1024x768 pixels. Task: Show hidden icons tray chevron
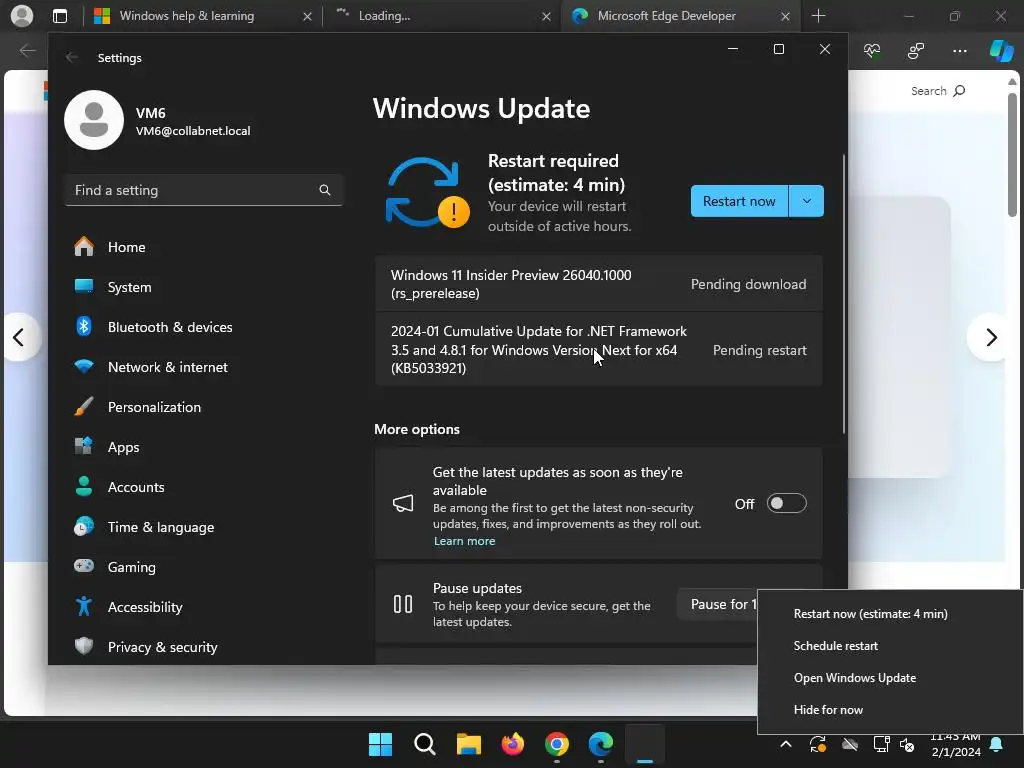point(786,744)
